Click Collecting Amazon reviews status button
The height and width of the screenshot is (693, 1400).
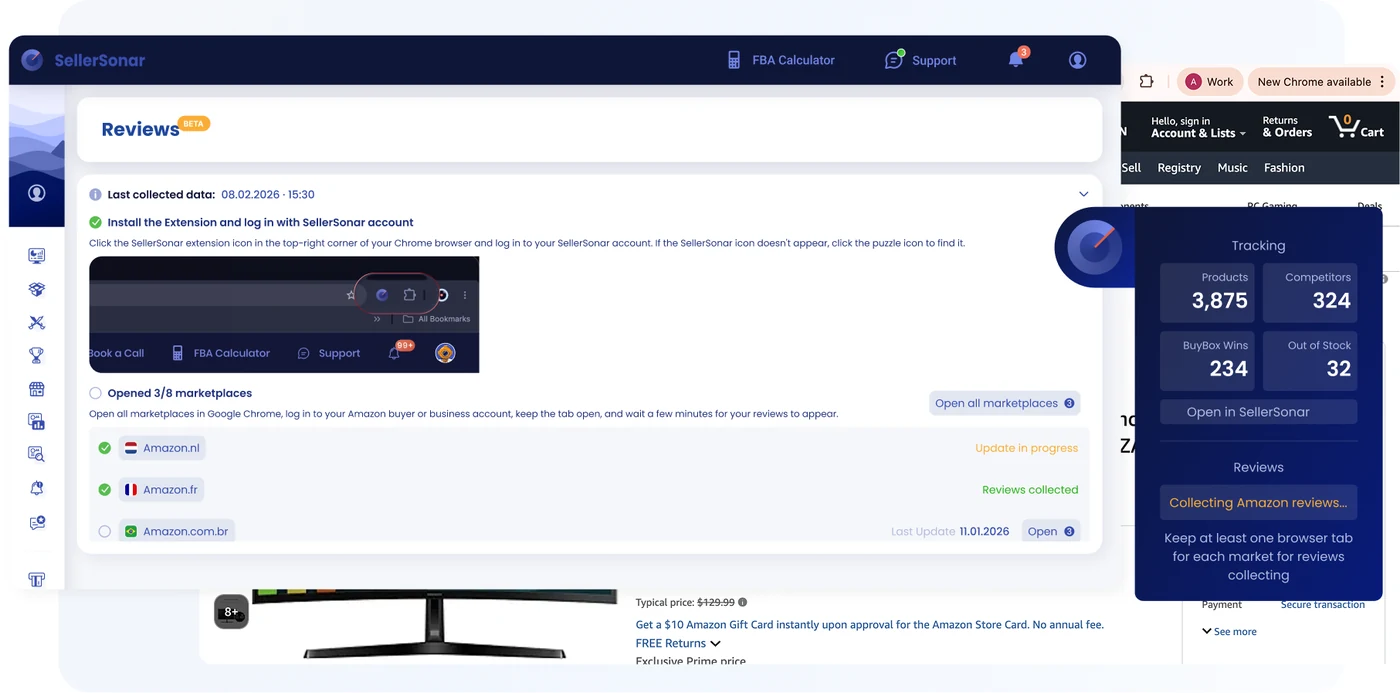(1258, 503)
